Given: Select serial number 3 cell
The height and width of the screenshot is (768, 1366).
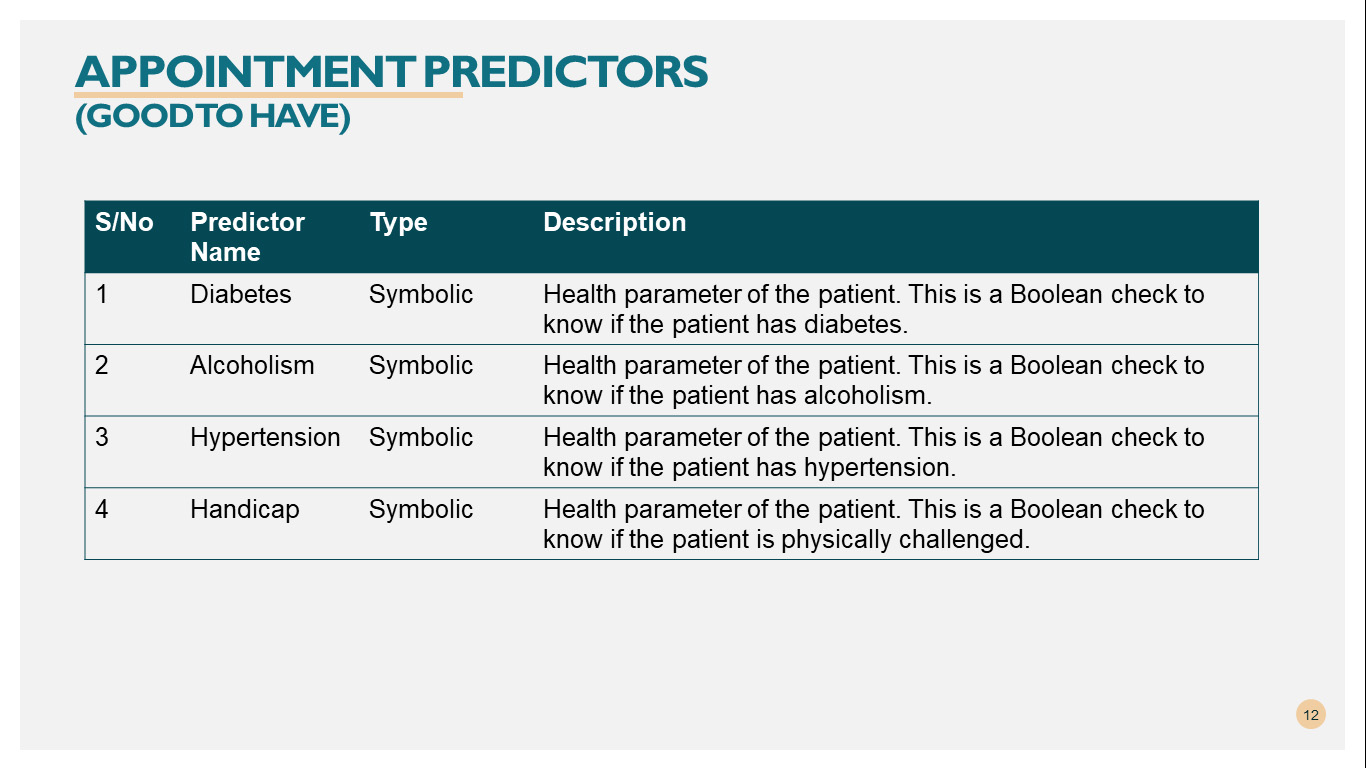Looking at the screenshot, I should pos(102,438).
